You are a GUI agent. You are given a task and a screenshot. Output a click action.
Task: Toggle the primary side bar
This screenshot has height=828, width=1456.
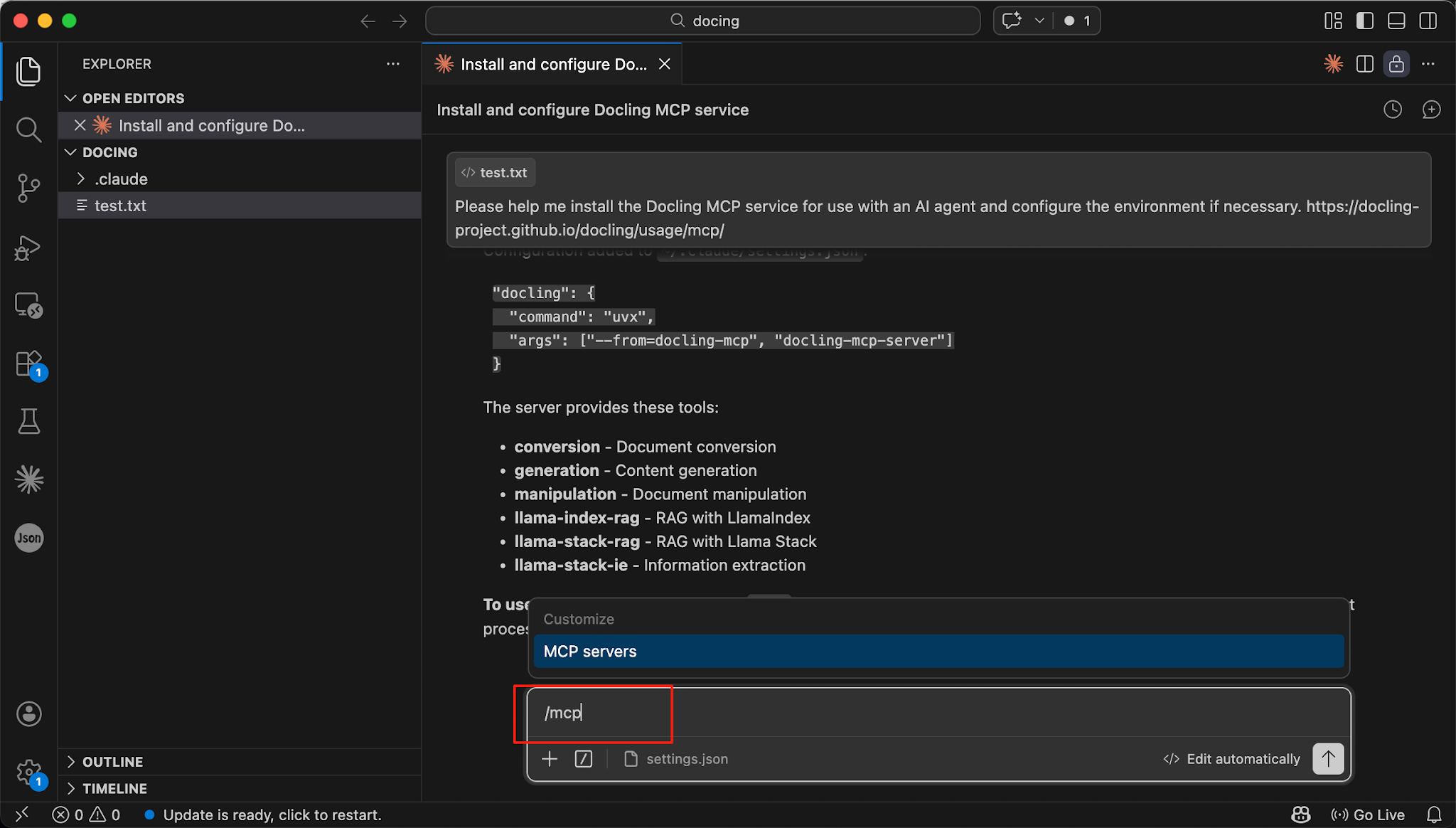1364,21
